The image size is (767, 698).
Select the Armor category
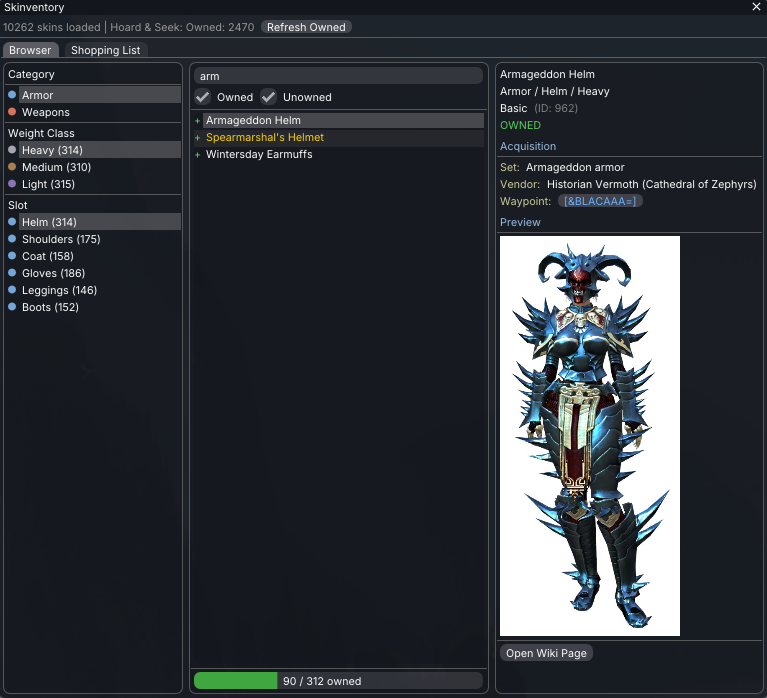[100, 95]
